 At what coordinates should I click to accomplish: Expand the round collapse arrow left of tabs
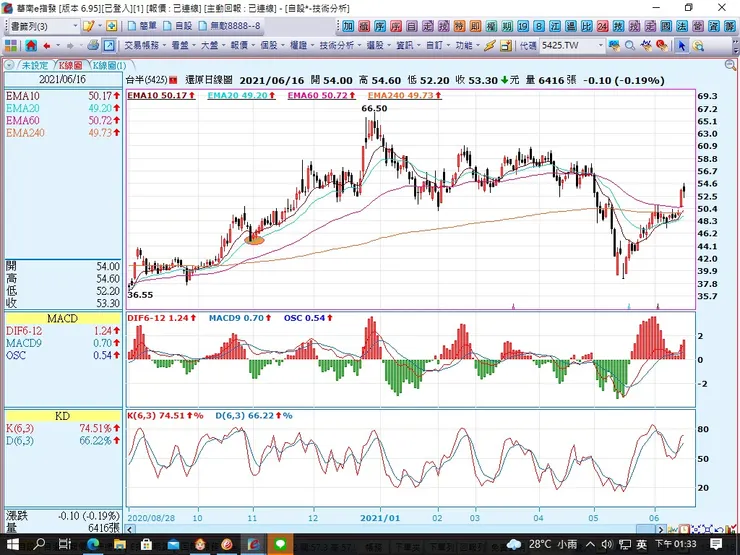coord(7,64)
